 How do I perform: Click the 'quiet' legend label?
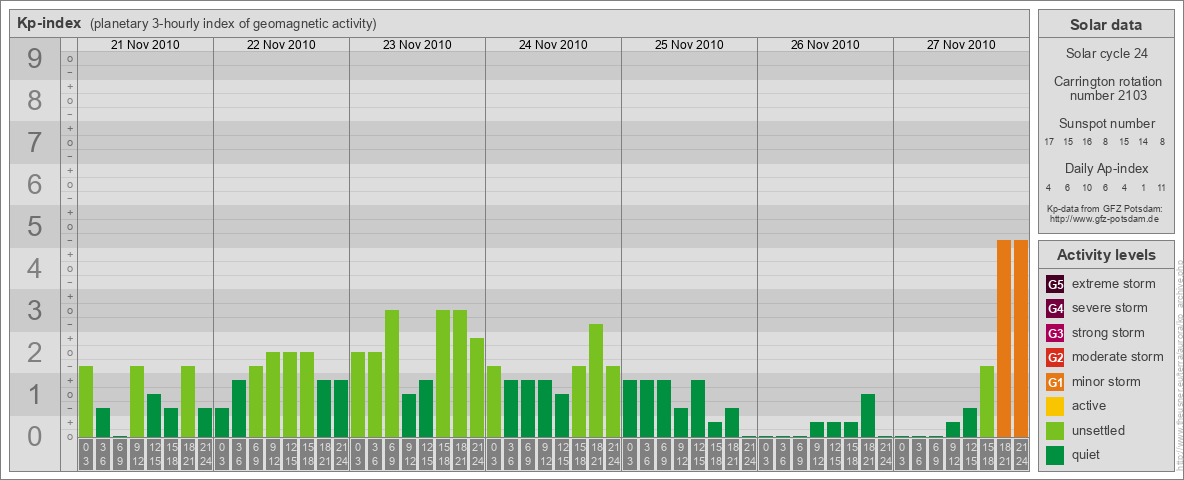point(1086,455)
